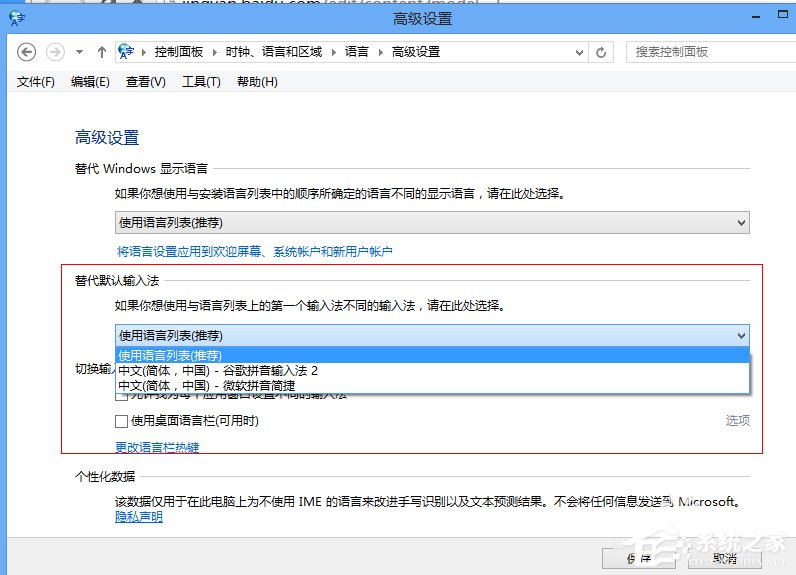Select 谷歌拼音输入法 2 from the list
This screenshot has height=575, width=796.
pos(218,370)
